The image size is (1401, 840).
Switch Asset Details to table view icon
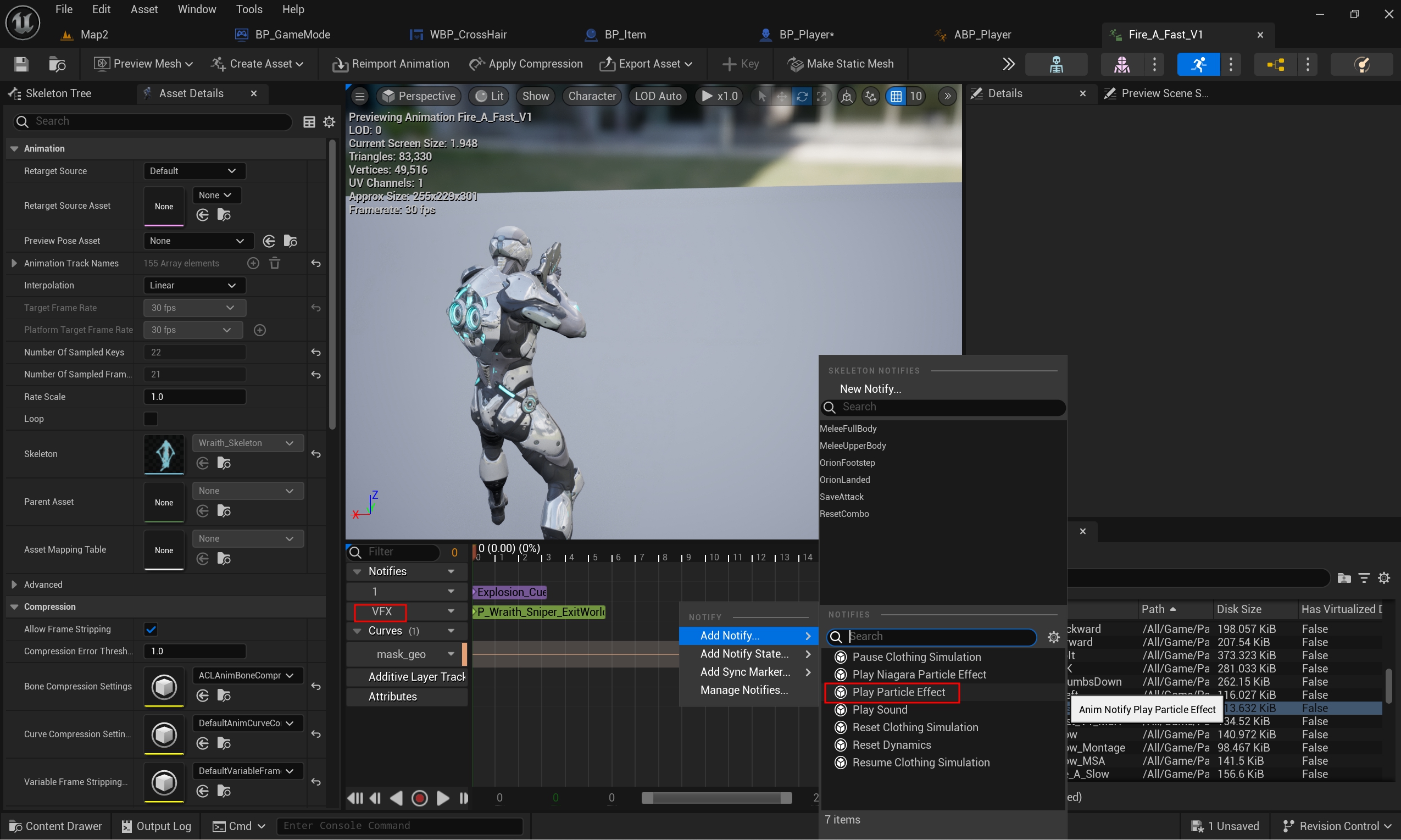[309, 122]
